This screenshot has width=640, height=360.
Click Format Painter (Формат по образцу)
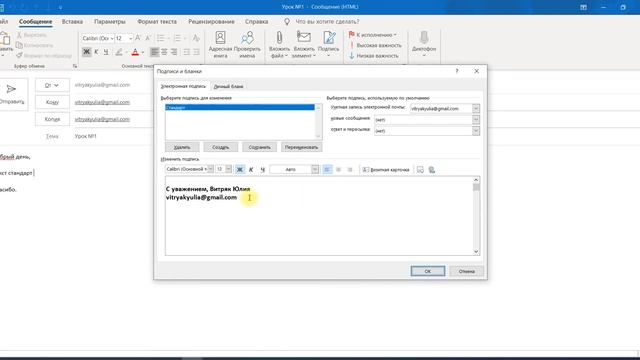pos(44,56)
